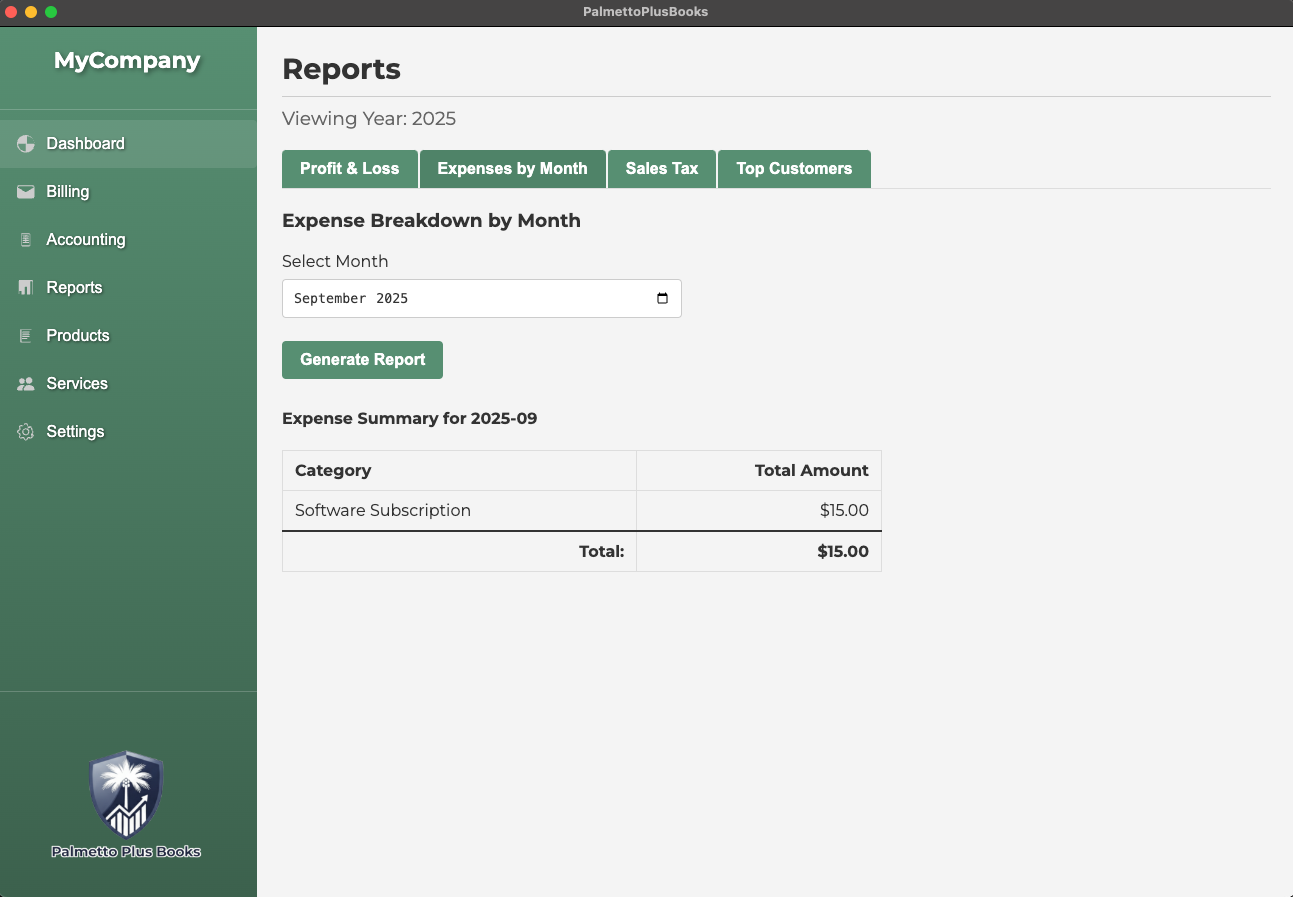Click the Total Amount column header
This screenshot has height=897, width=1293.
point(811,470)
